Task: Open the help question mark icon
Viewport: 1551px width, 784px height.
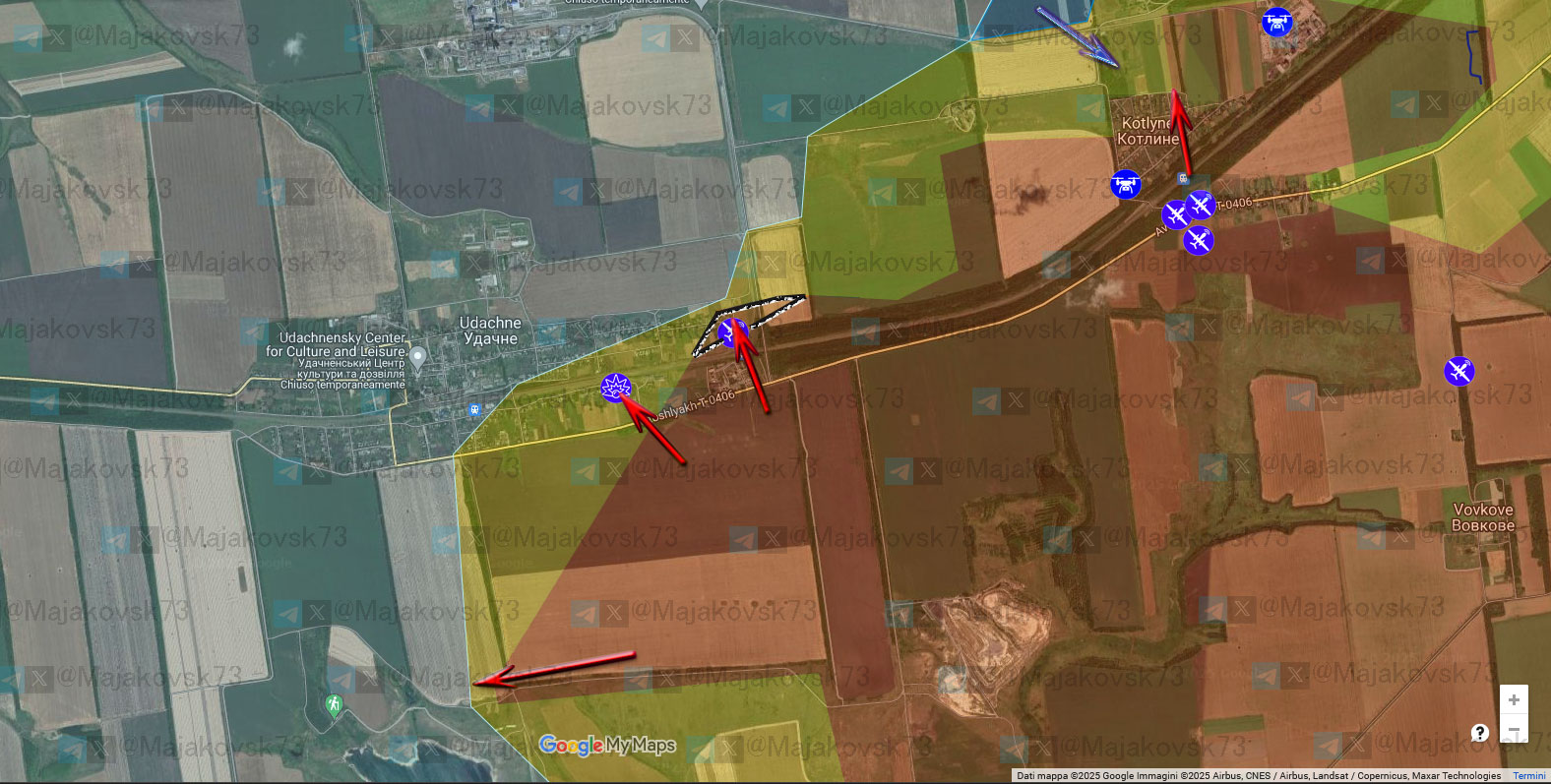Action: (x=1479, y=732)
